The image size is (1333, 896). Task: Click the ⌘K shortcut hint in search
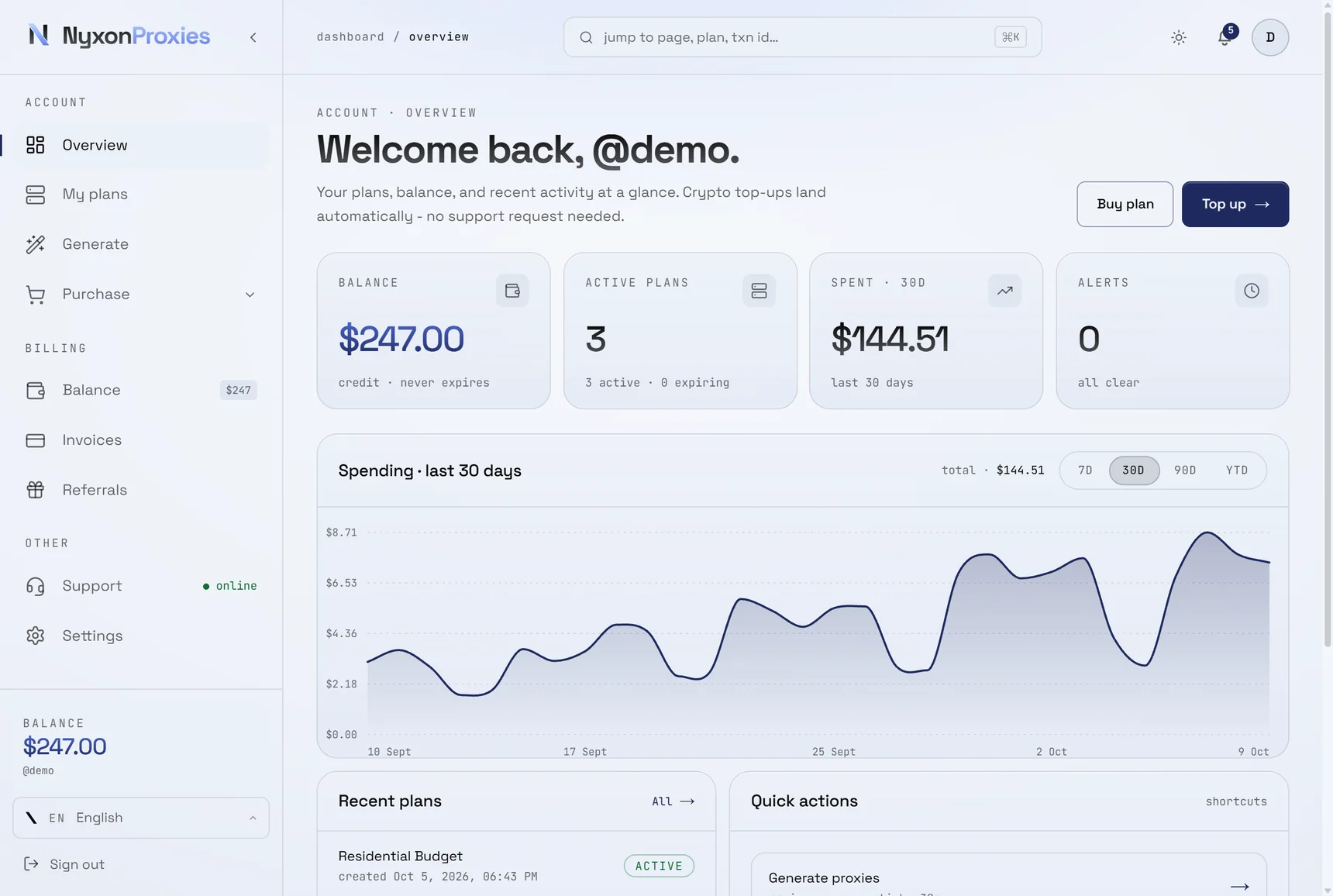pyautogui.click(x=1010, y=37)
